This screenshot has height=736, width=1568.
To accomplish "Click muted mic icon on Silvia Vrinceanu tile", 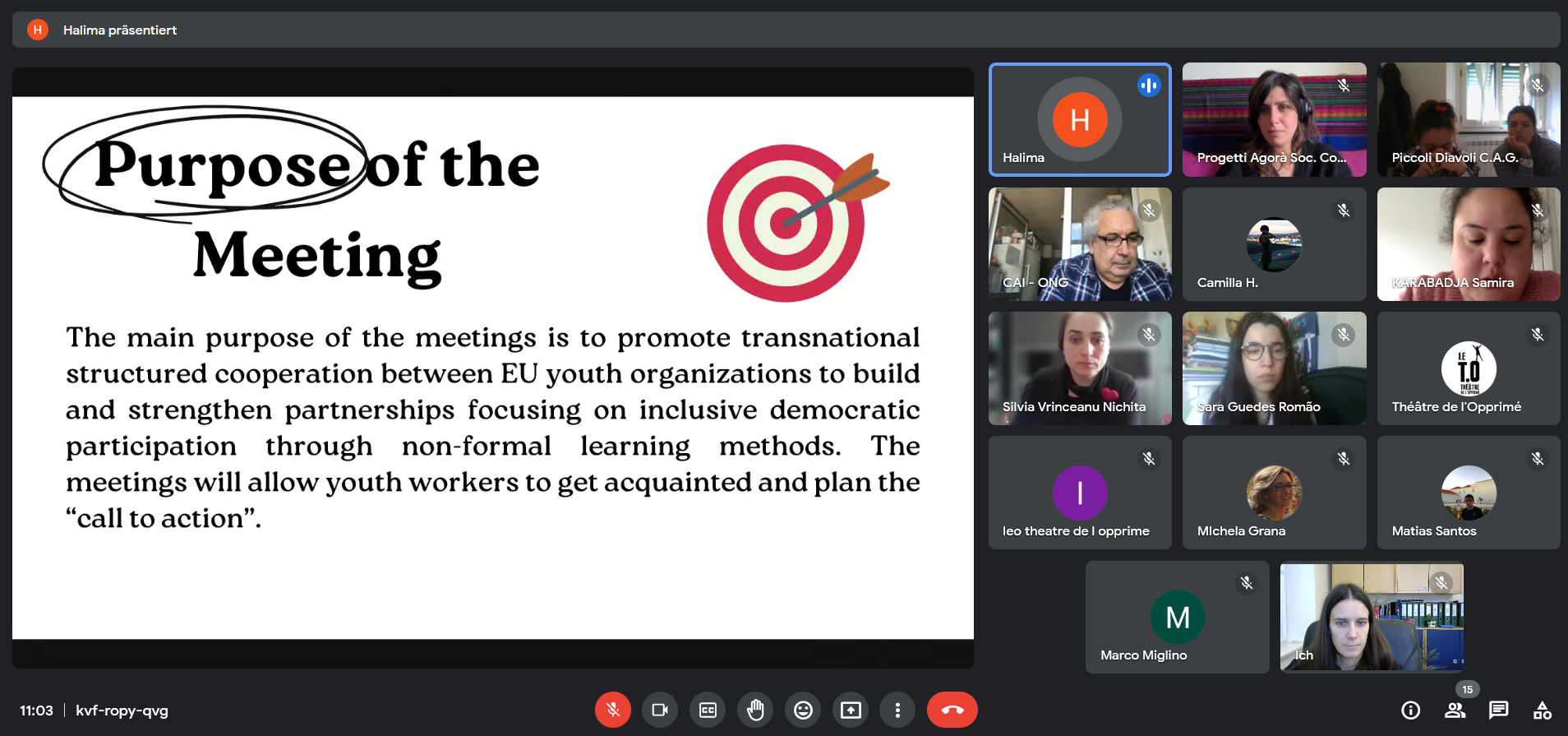I will 1149,335.
